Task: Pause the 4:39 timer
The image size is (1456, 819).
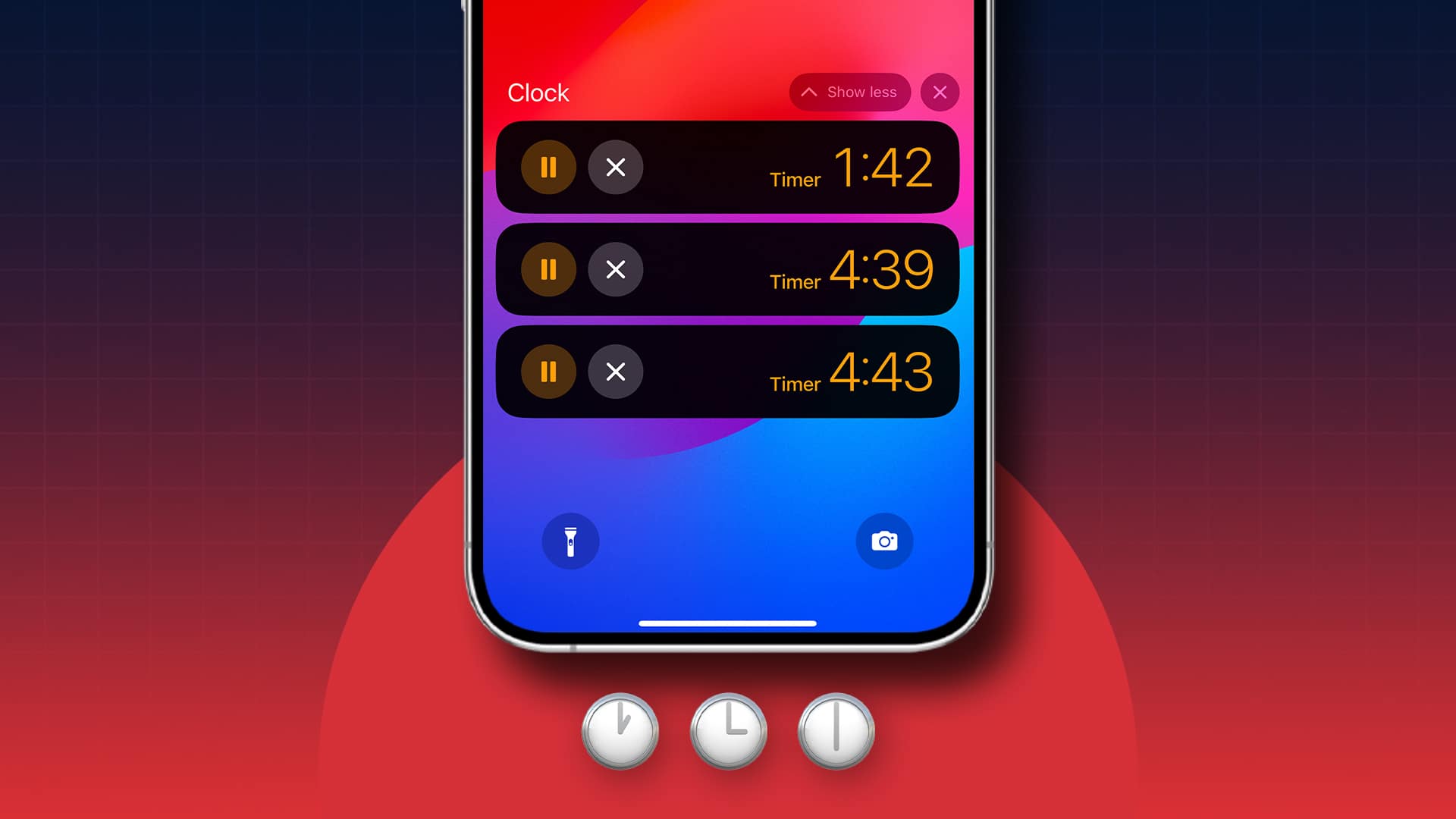Action: pos(548,269)
